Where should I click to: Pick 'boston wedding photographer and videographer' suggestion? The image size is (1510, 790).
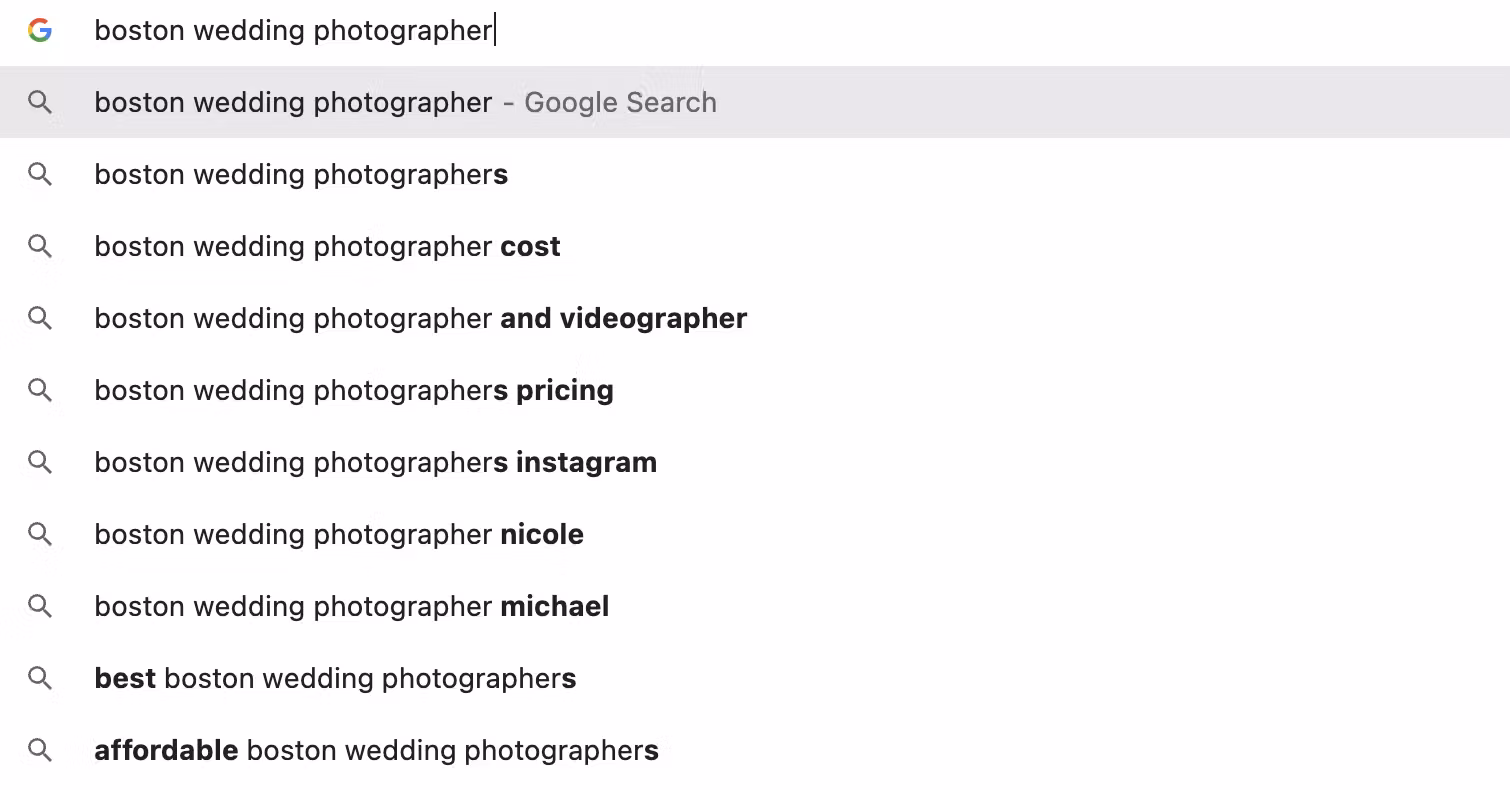pos(420,318)
